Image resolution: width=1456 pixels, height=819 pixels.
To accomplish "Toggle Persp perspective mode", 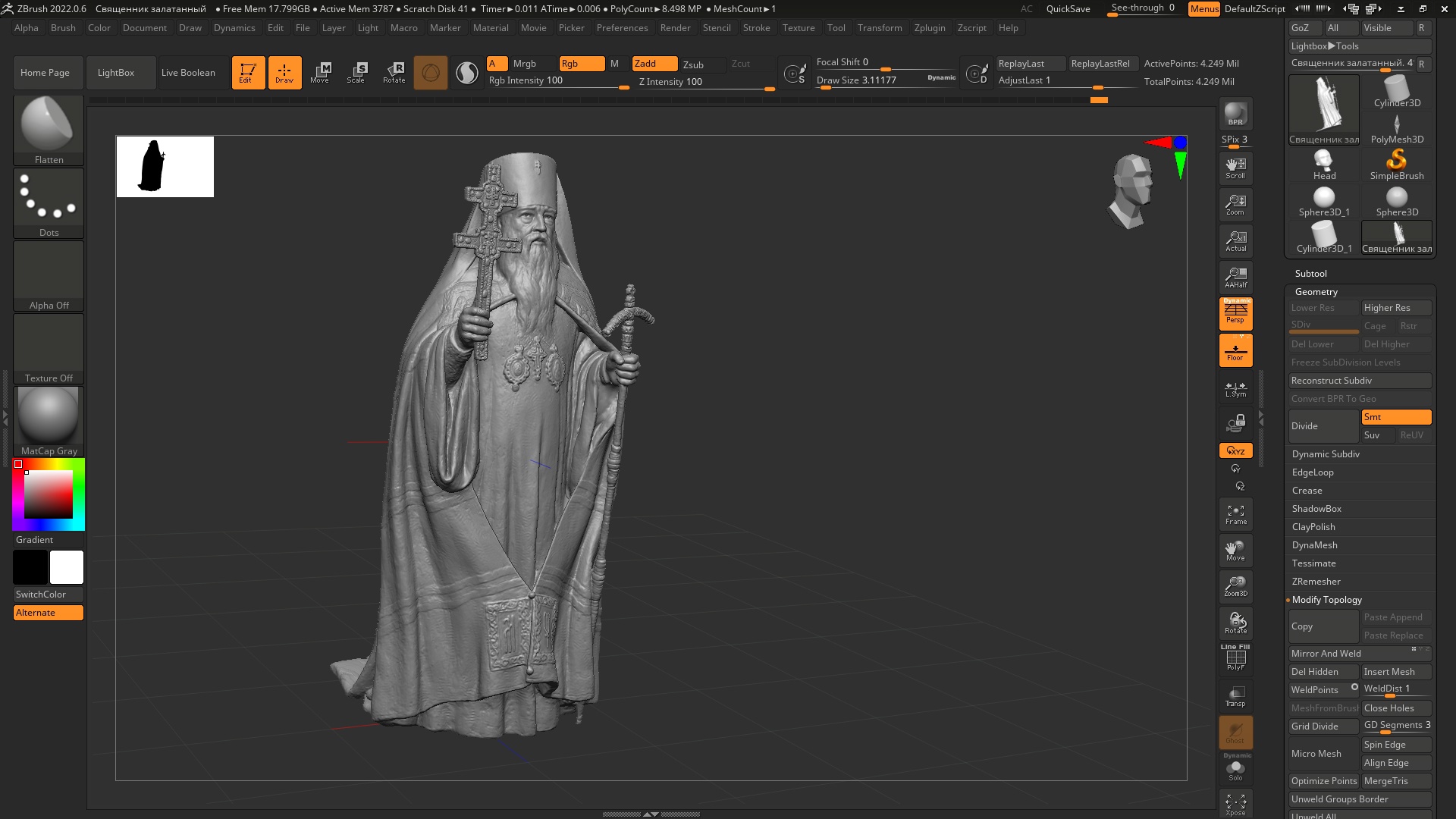I will coord(1235,314).
